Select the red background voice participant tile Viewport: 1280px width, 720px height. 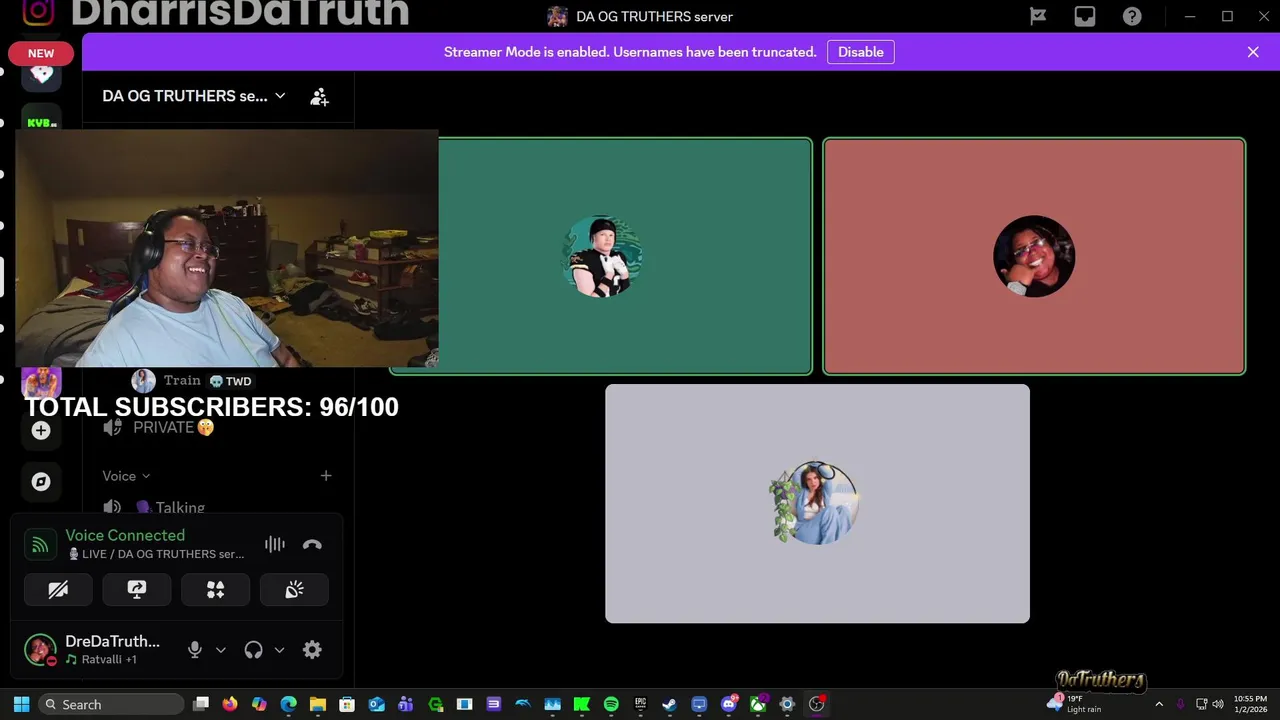(x=1034, y=256)
